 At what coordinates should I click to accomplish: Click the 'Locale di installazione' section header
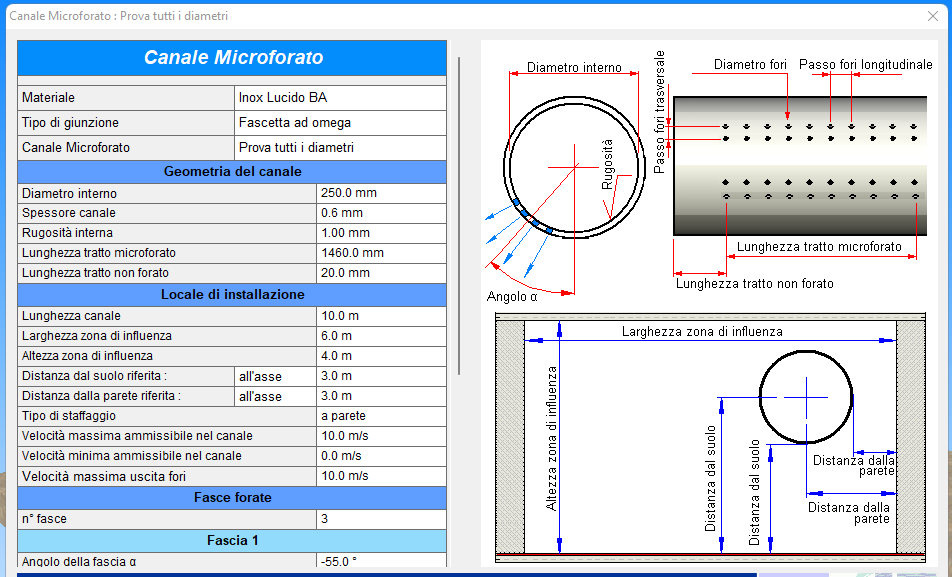tap(232, 295)
